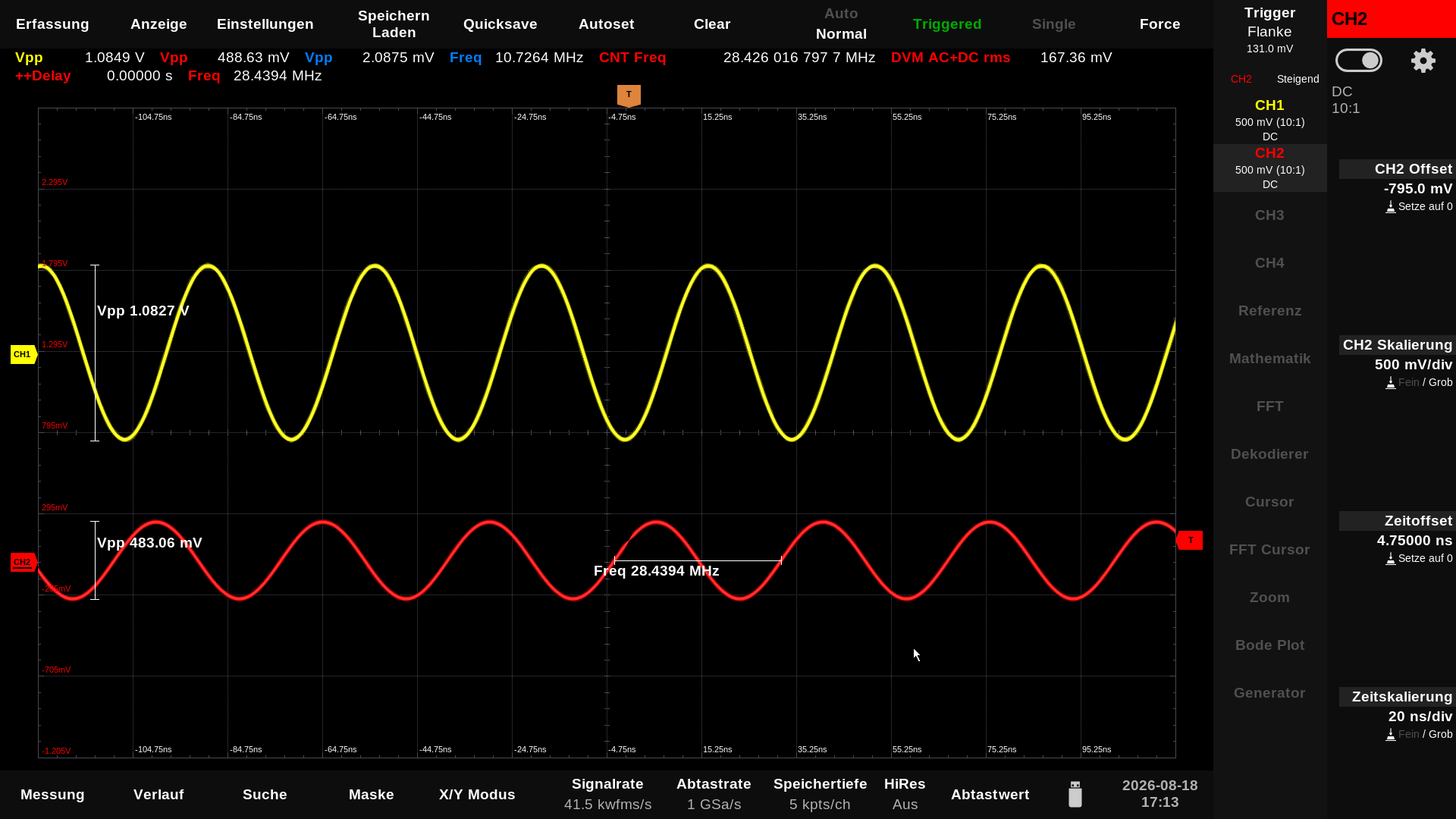1456x819 pixels.
Task: Select the red Vpp 488.63 mV measurement
Action: [x=224, y=58]
